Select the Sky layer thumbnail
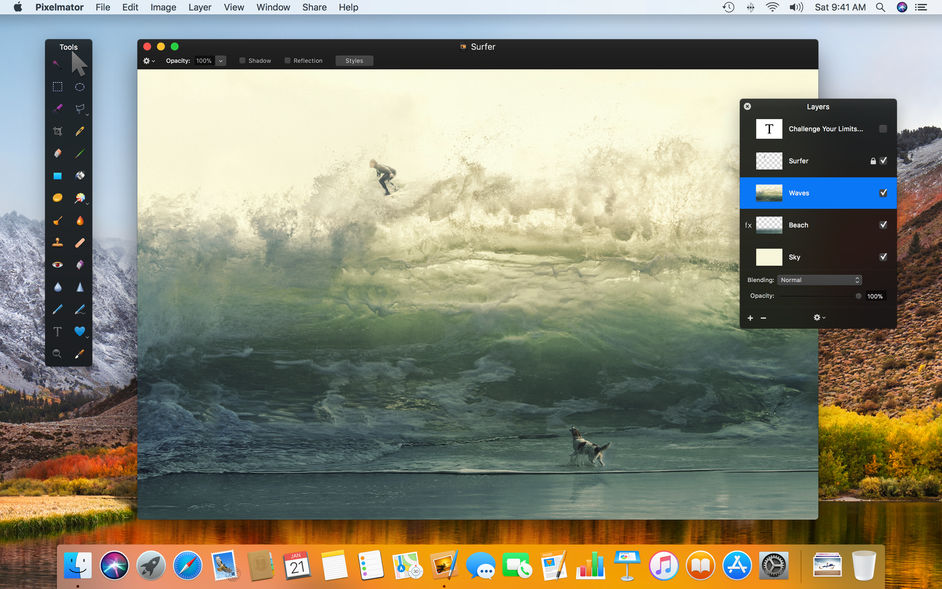The width and height of the screenshot is (942, 589). click(x=768, y=257)
